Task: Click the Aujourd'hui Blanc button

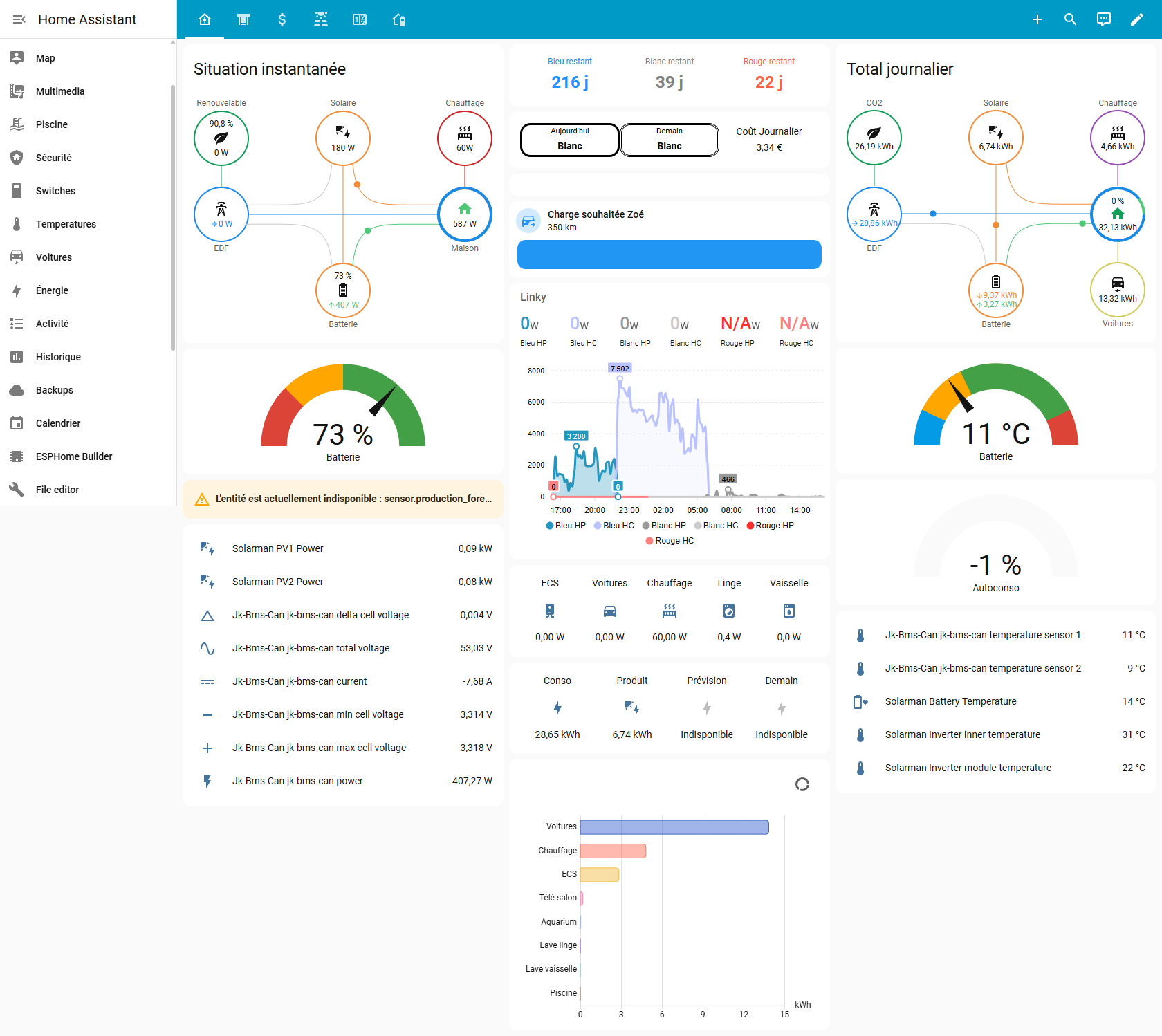Action: (569, 140)
